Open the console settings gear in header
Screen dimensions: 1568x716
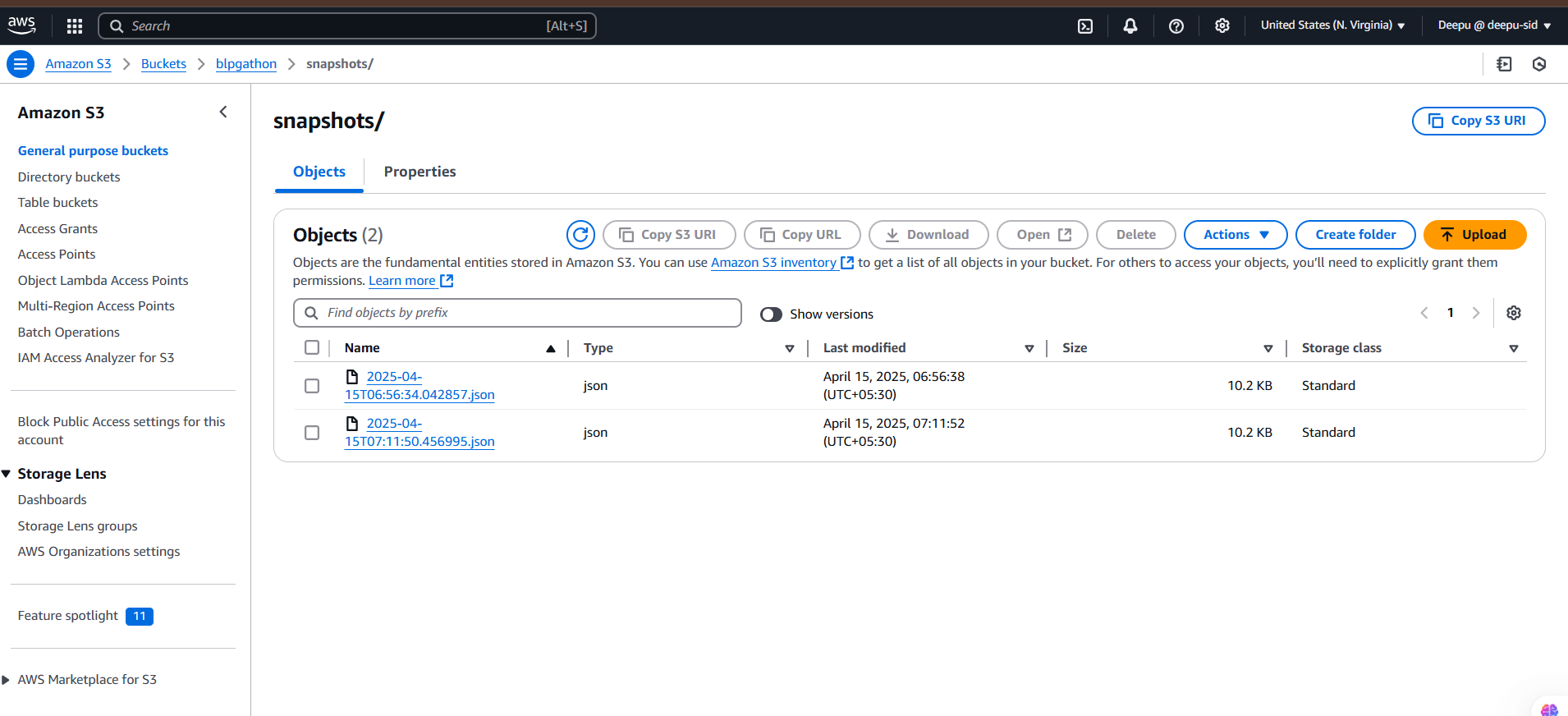[x=1222, y=25]
